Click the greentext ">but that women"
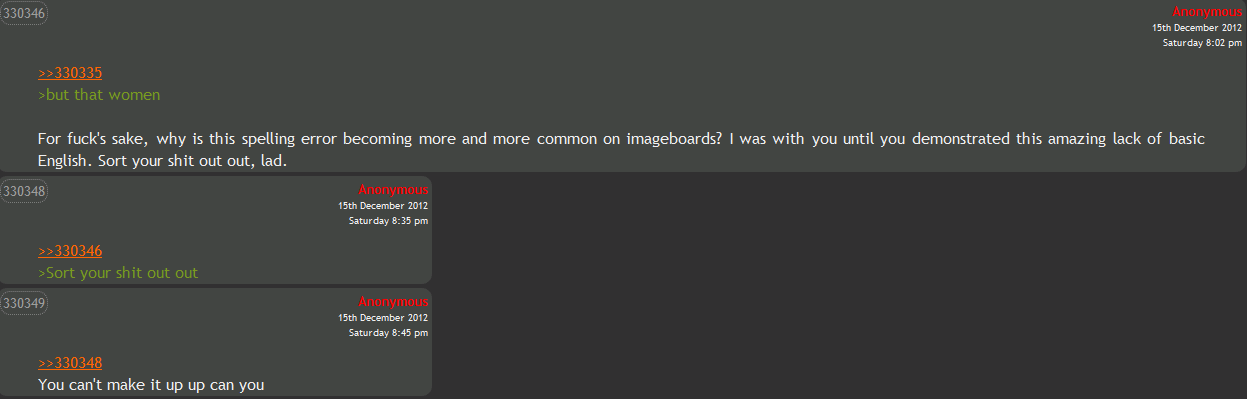This screenshot has width=1247, height=399. click(99, 95)
